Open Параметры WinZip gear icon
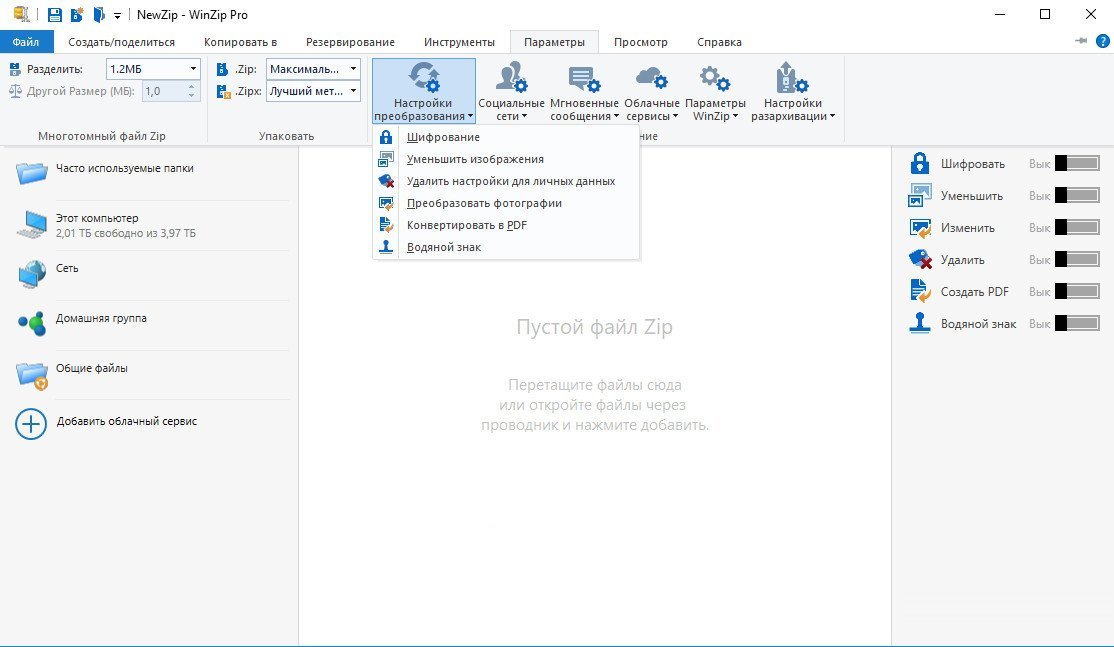 [715, 80]
